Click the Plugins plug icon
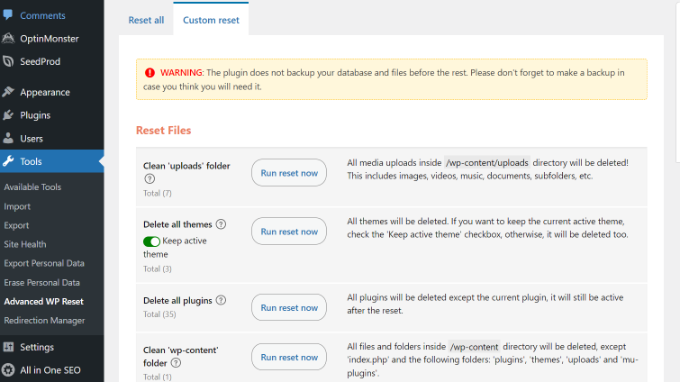Screen dimensions: 680x382 pos(8,115)
